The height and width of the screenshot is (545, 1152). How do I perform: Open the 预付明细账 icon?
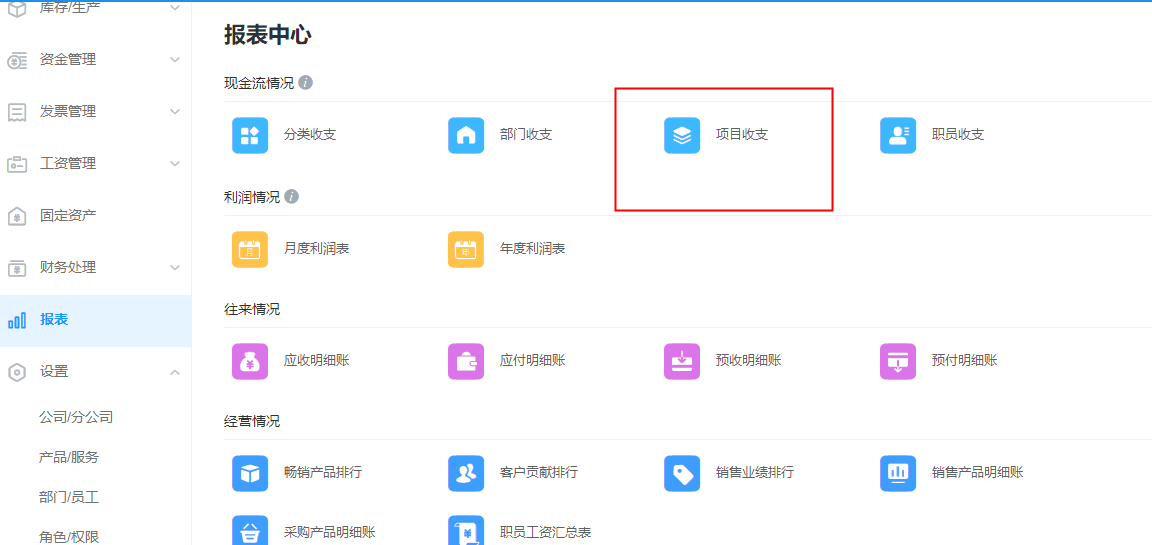point(898,361)
